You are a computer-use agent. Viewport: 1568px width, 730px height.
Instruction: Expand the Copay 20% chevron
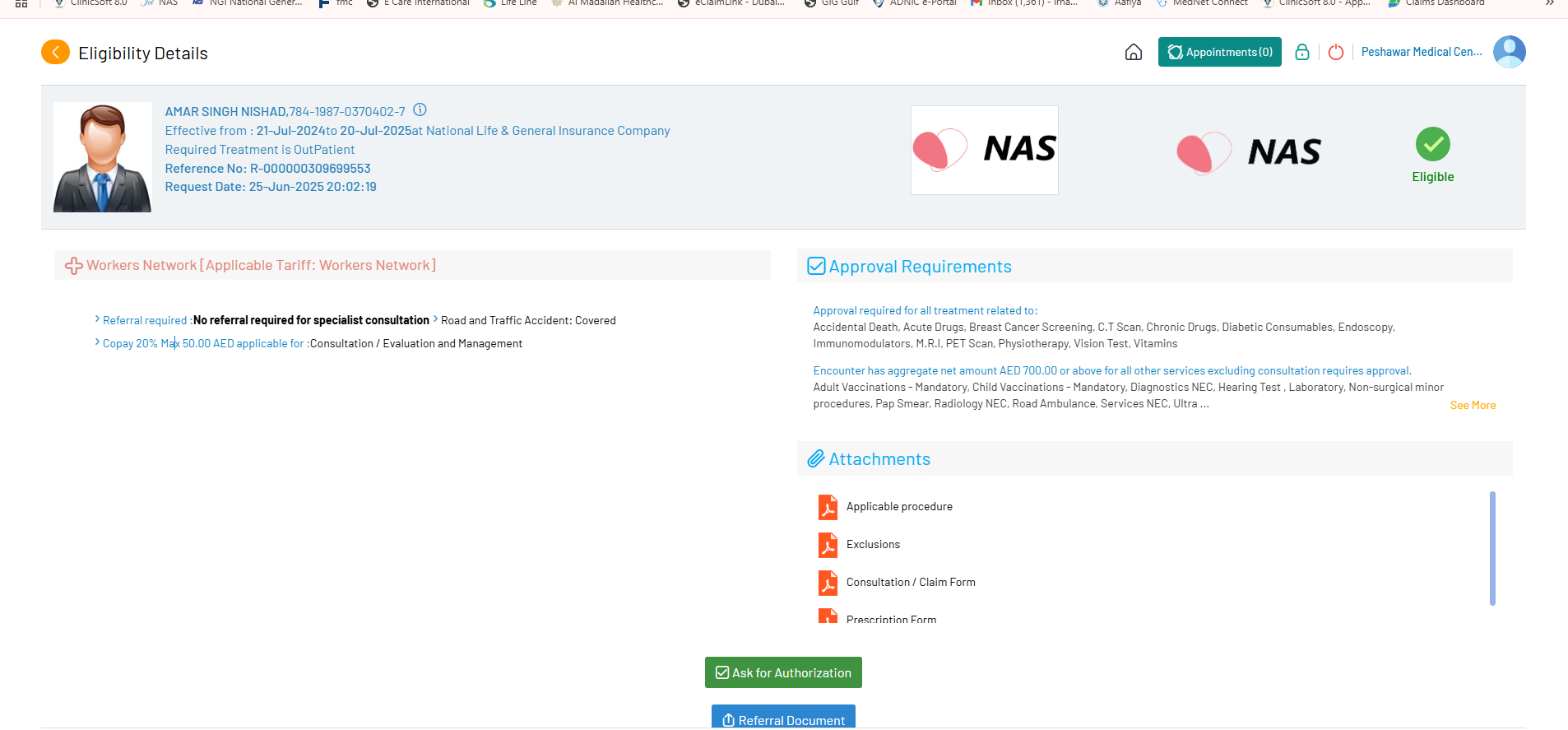(97, 342)
